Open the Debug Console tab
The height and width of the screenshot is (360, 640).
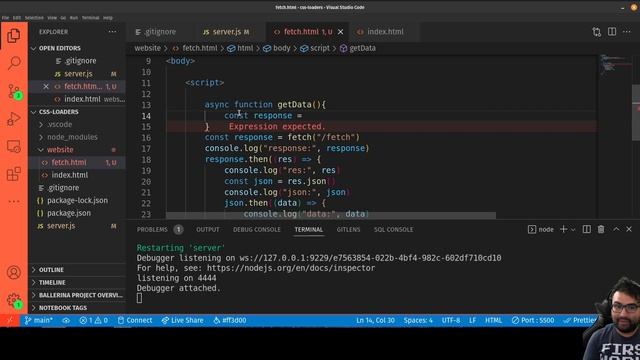[x=257, y=230]
